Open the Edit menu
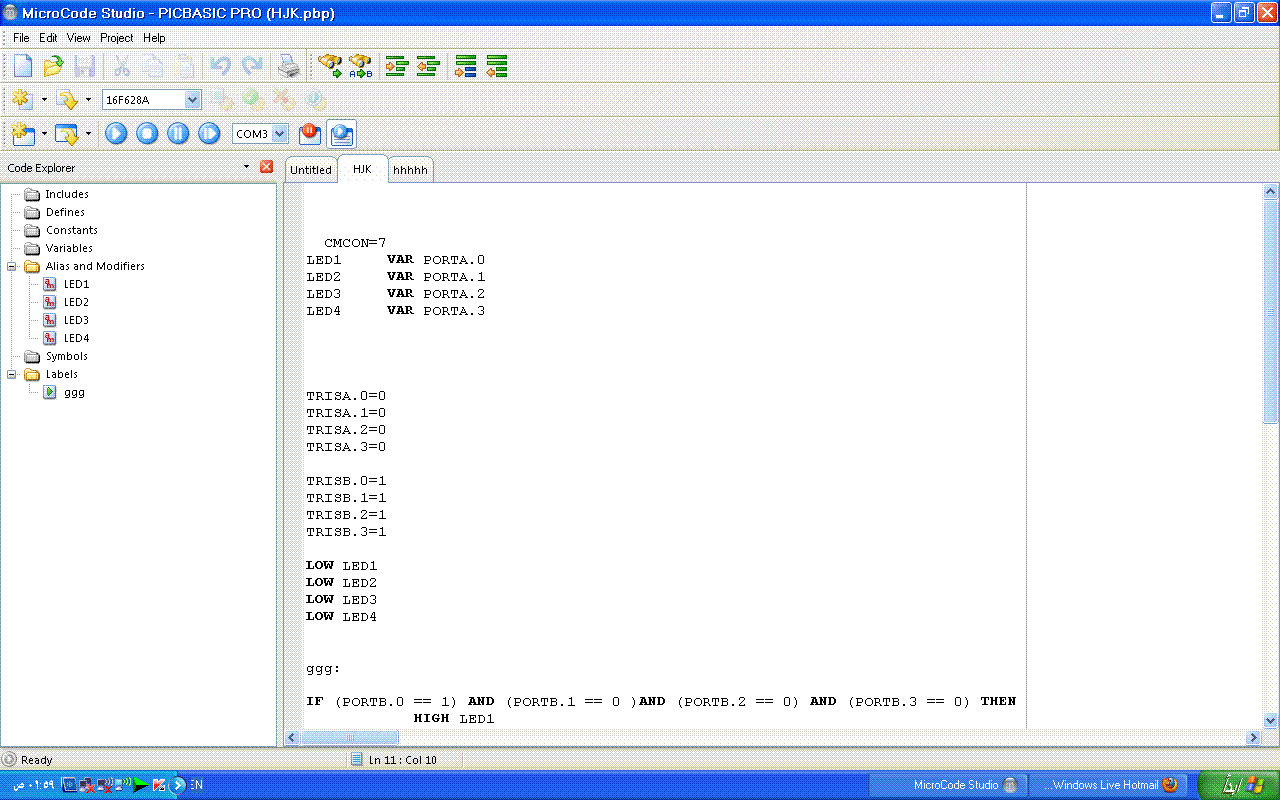The height and width of the screenshot is (800, 1280). (x=48, y=38)
